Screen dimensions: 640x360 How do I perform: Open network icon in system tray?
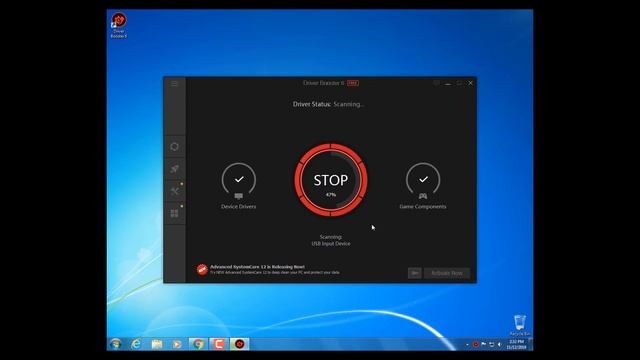coord(491,344)
